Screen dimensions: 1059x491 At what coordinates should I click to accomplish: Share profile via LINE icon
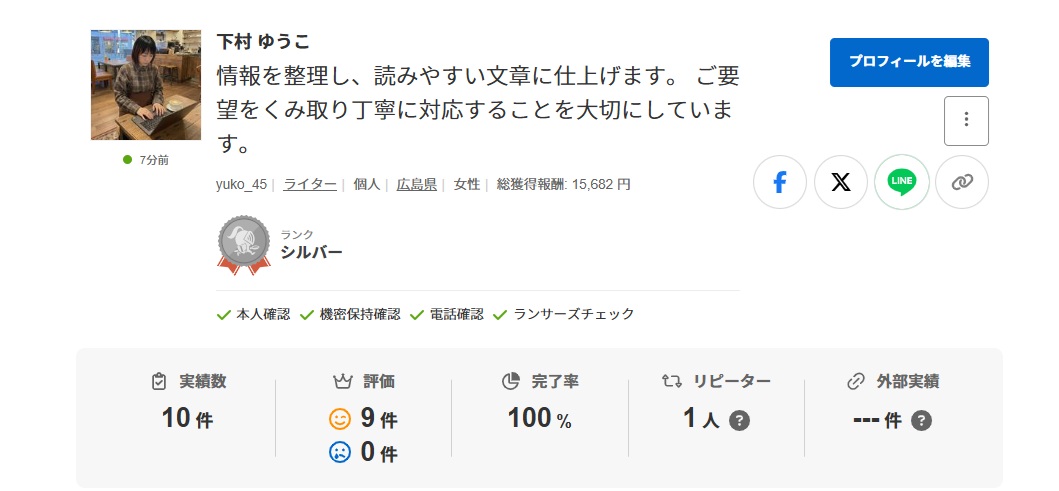click(901, 182)
